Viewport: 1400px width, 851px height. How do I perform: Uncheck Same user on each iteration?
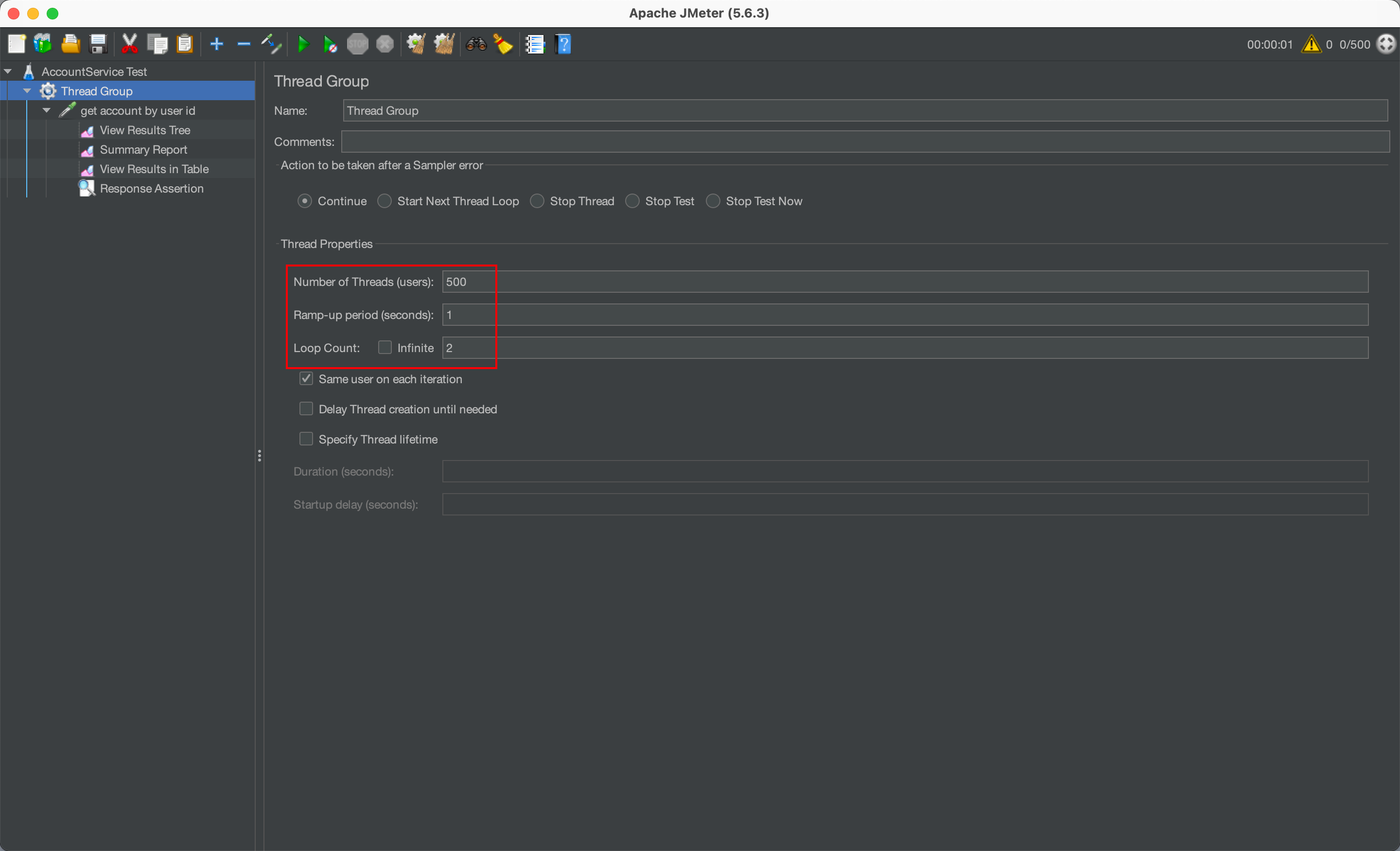pyautogui.click(x=306, y=379)
